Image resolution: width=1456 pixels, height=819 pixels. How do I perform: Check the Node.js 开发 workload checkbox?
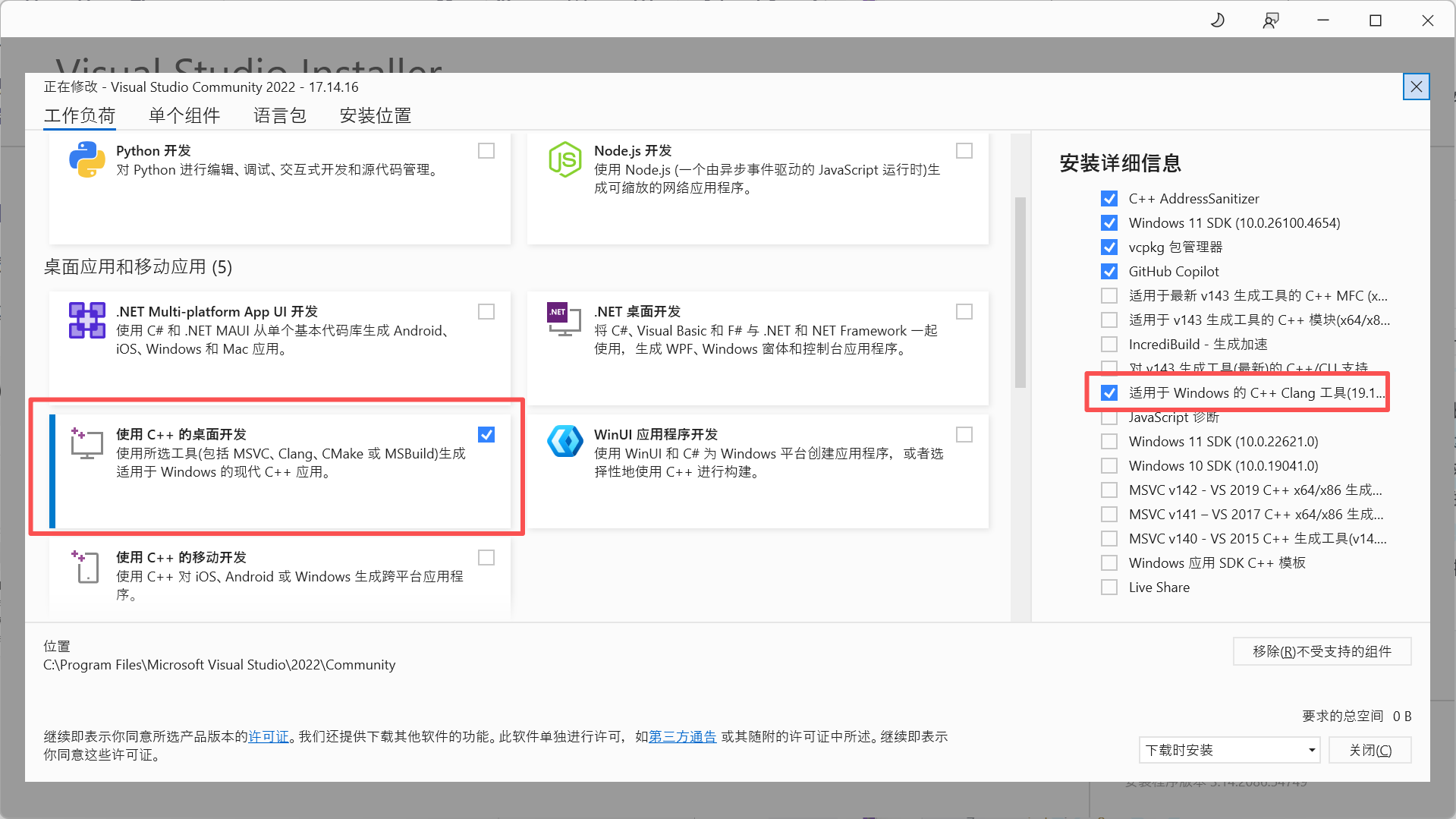coord(964,151)
